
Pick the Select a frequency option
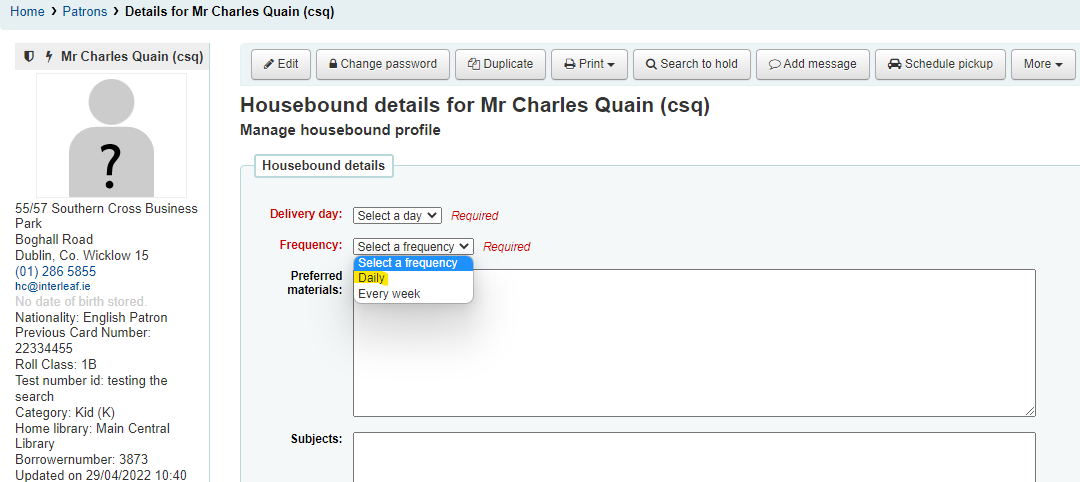click(x=407, y=263)
